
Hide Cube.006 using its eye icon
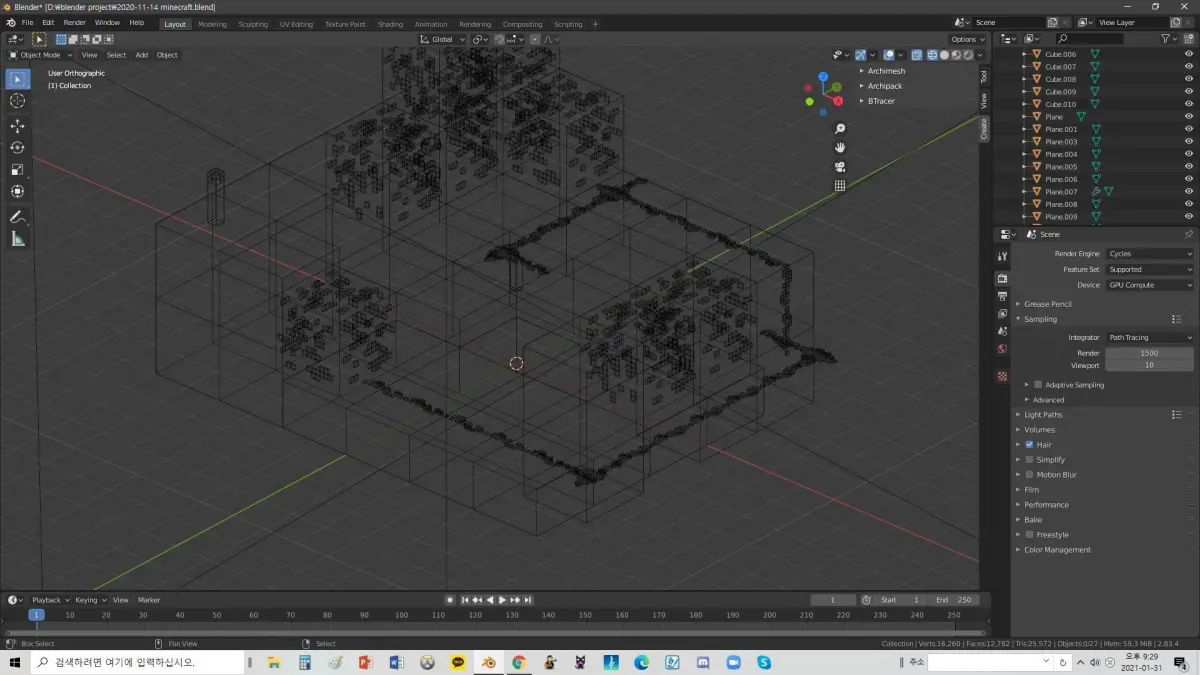1188,54
